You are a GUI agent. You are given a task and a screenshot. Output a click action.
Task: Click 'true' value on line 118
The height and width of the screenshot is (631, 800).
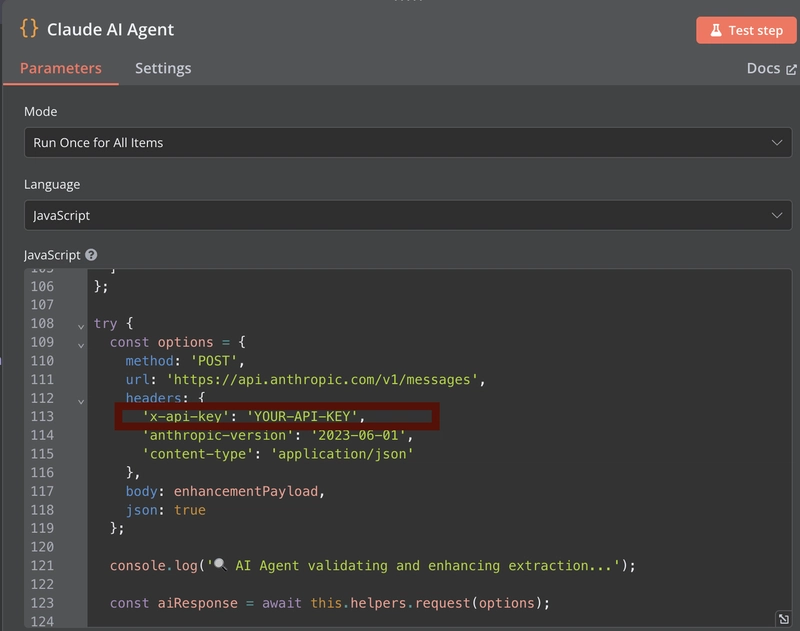[190, 510]
